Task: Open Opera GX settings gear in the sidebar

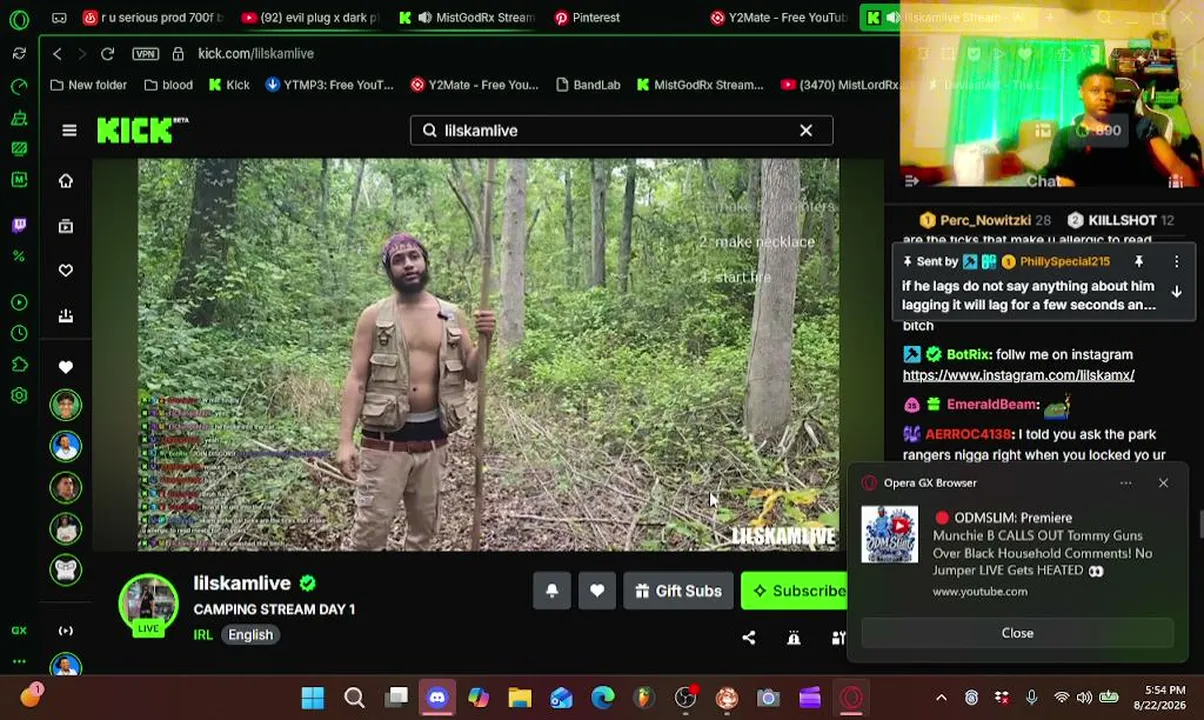Action: (19, 396)
